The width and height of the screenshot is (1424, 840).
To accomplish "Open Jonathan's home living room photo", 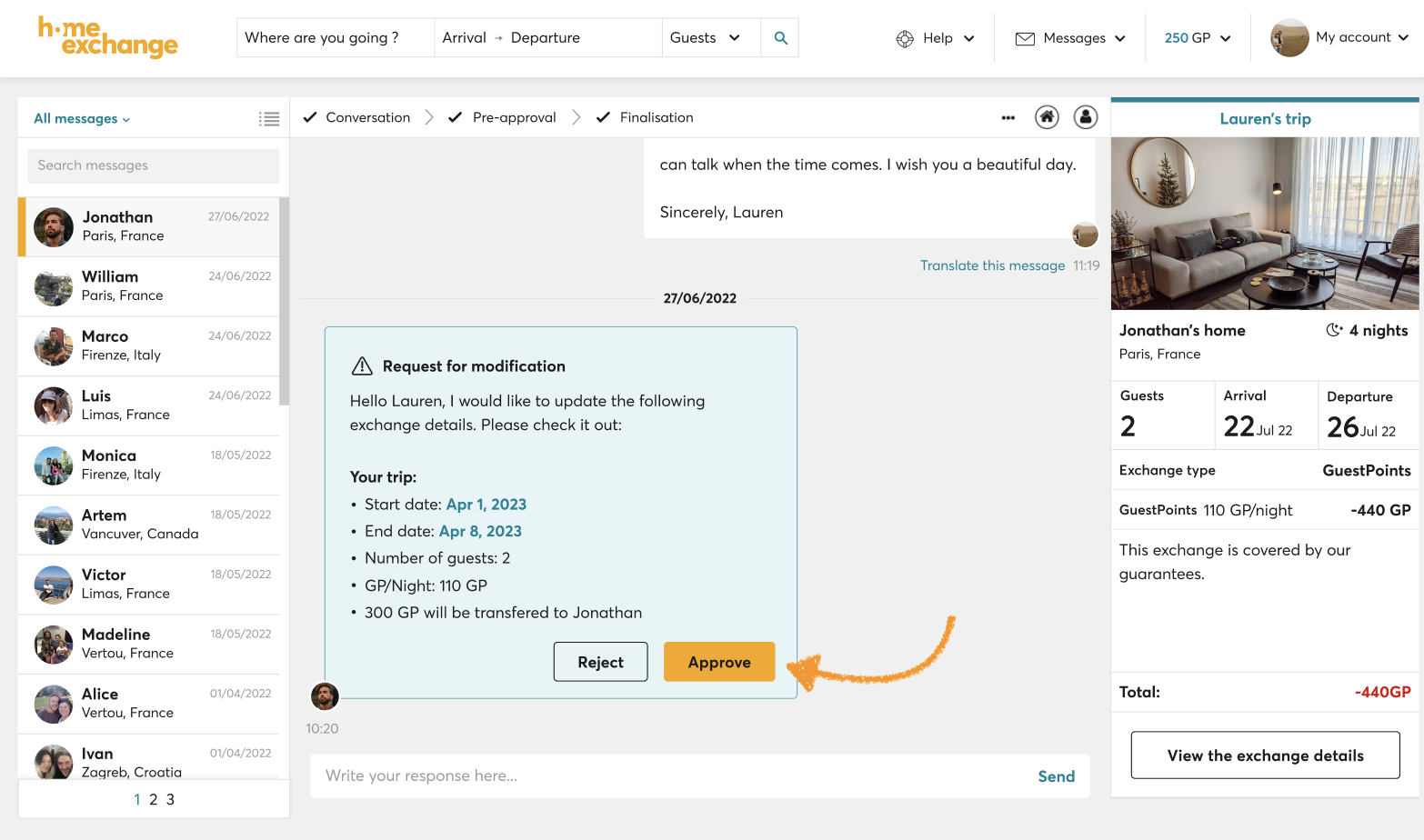I will [1265, 224].
